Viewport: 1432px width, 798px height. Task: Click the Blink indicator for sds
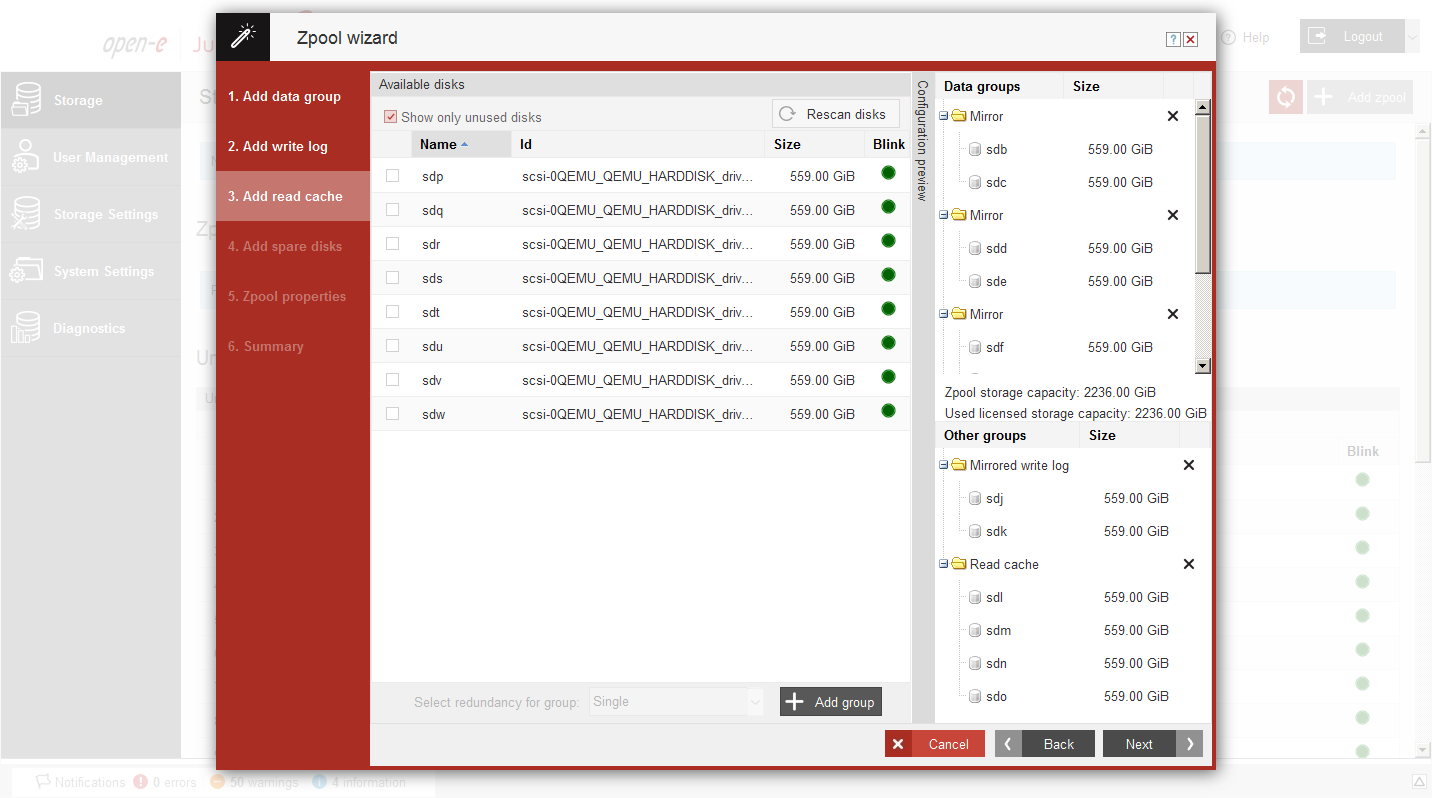pyautogui.click(x=888, y=275)
